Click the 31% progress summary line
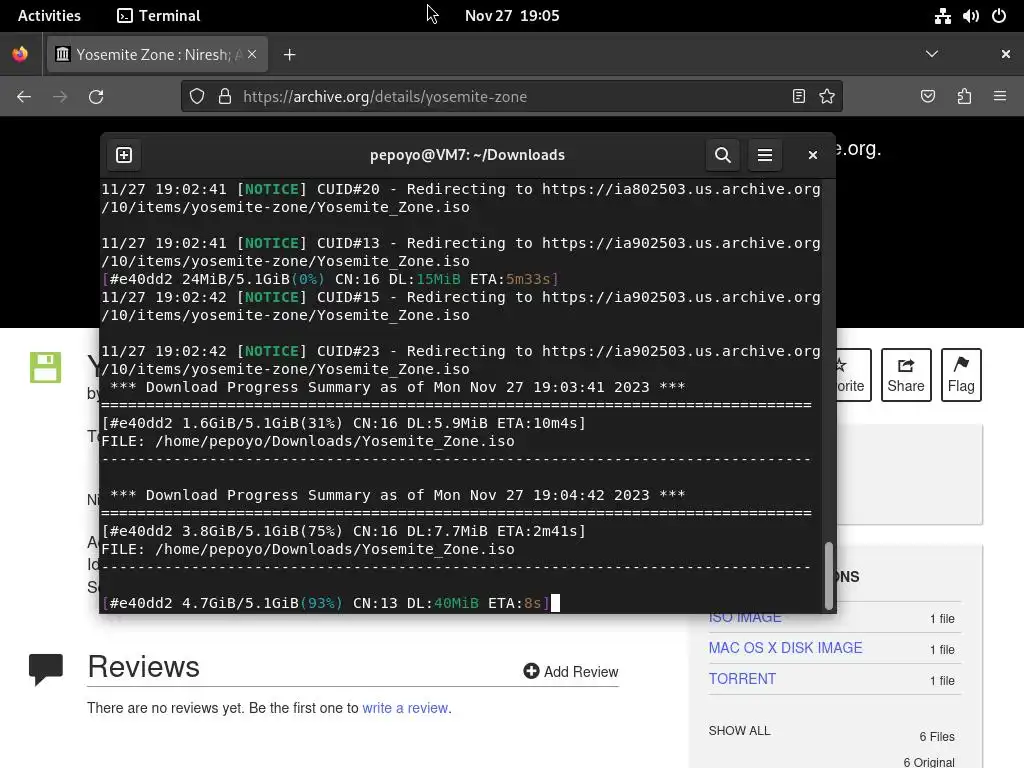Screen dimensions: 1024x768 [x=344, y=423]
